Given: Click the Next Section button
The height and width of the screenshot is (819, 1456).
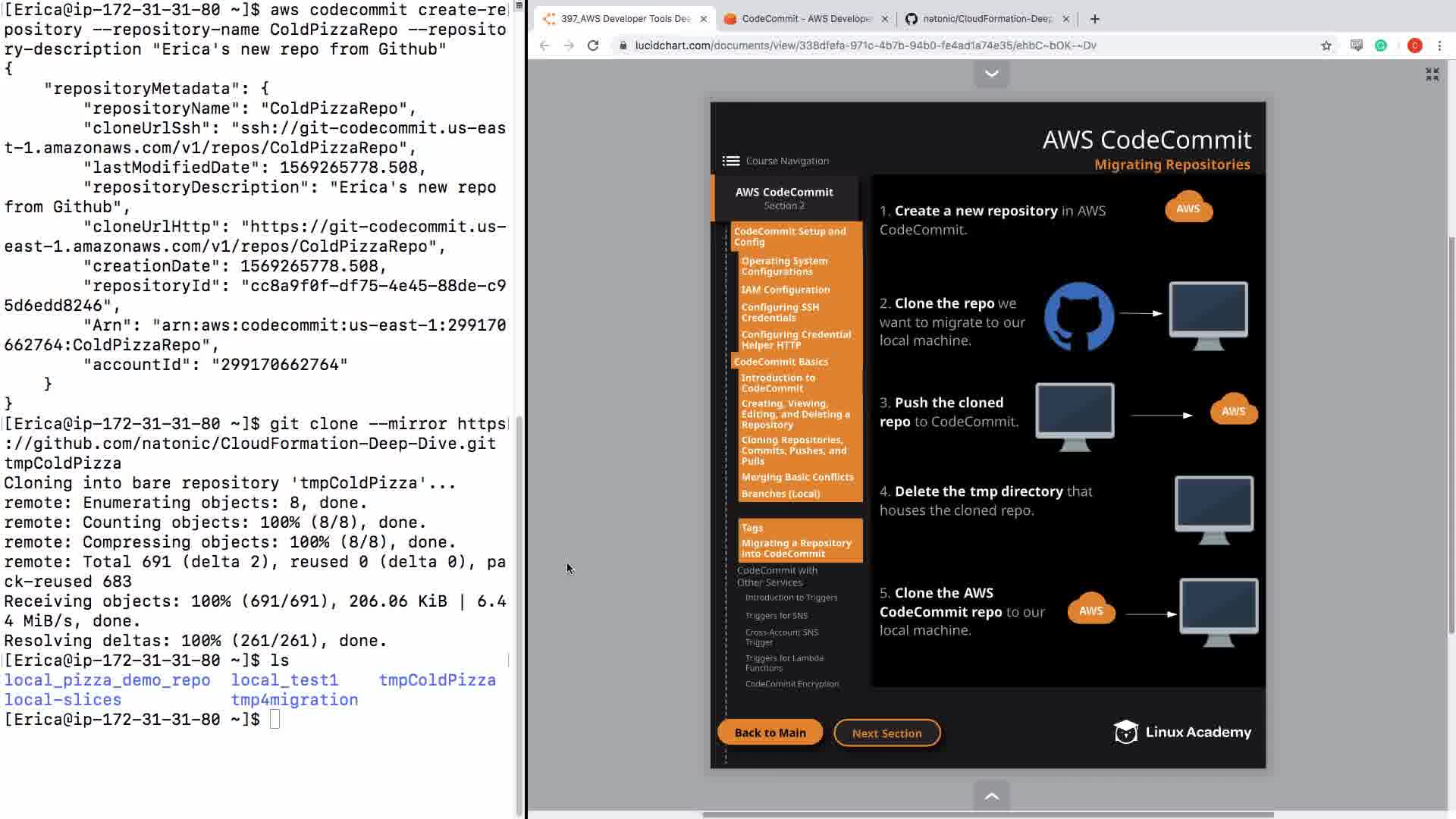Looking at the screenshot, I should pos(886,733).
